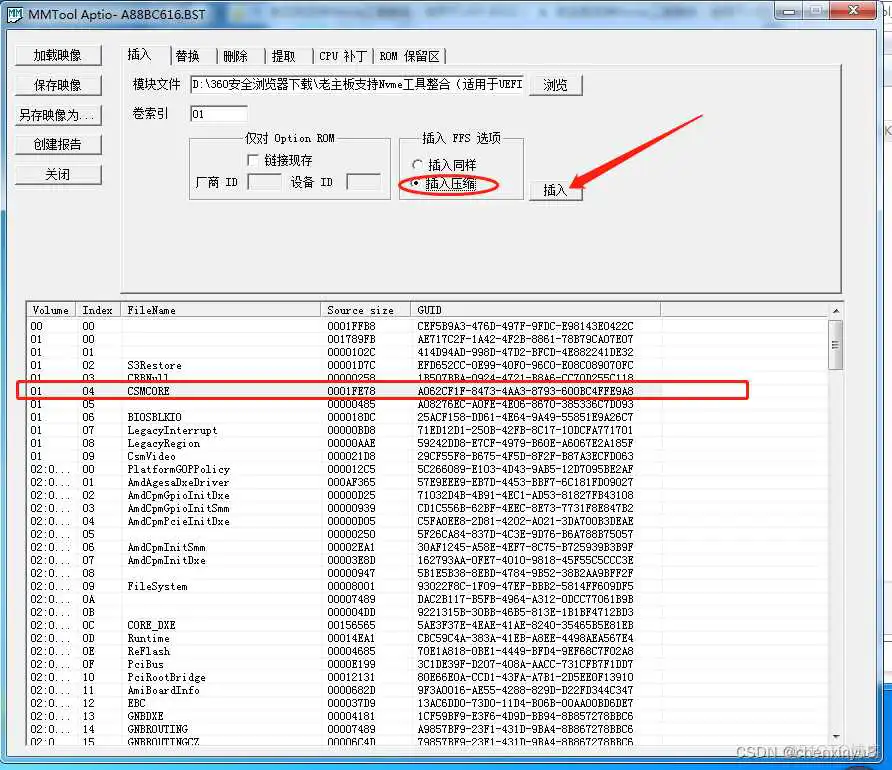Click the 加载映像 (Load Image) button
The height and width of the screenshot is (770, 892).
point(57,55)
